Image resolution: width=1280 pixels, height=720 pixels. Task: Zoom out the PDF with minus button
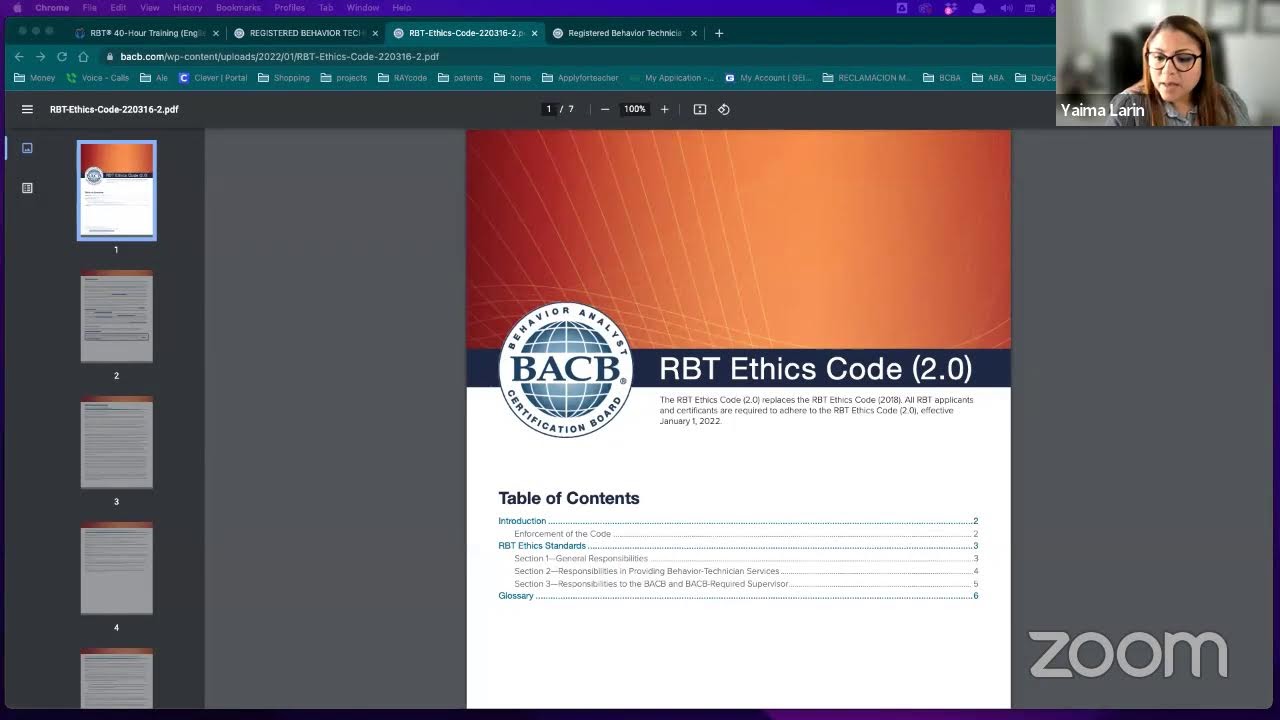point(605,109)
